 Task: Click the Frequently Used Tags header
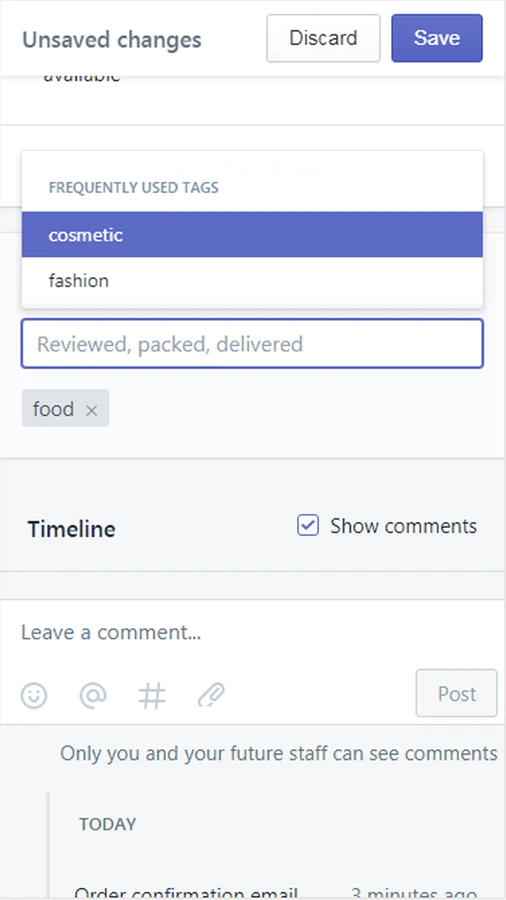click(x=134, y=188)
